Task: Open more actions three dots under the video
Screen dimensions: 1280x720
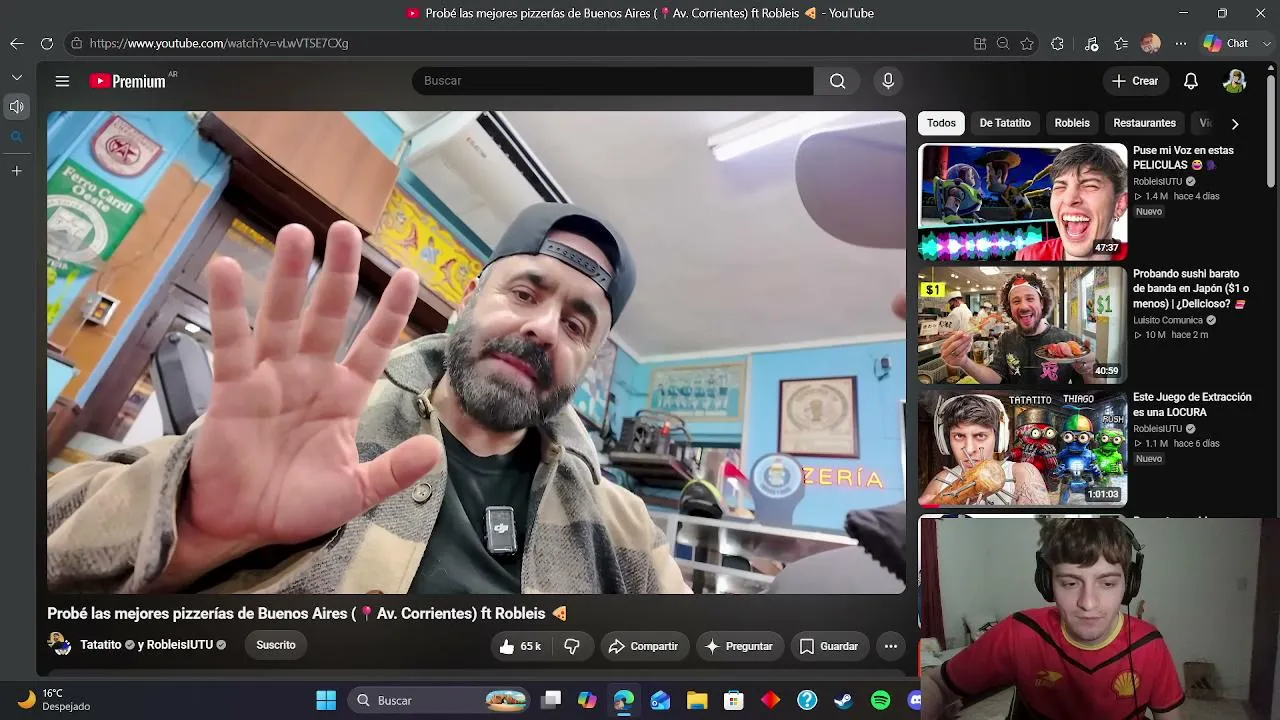Action: click(891, 646)
